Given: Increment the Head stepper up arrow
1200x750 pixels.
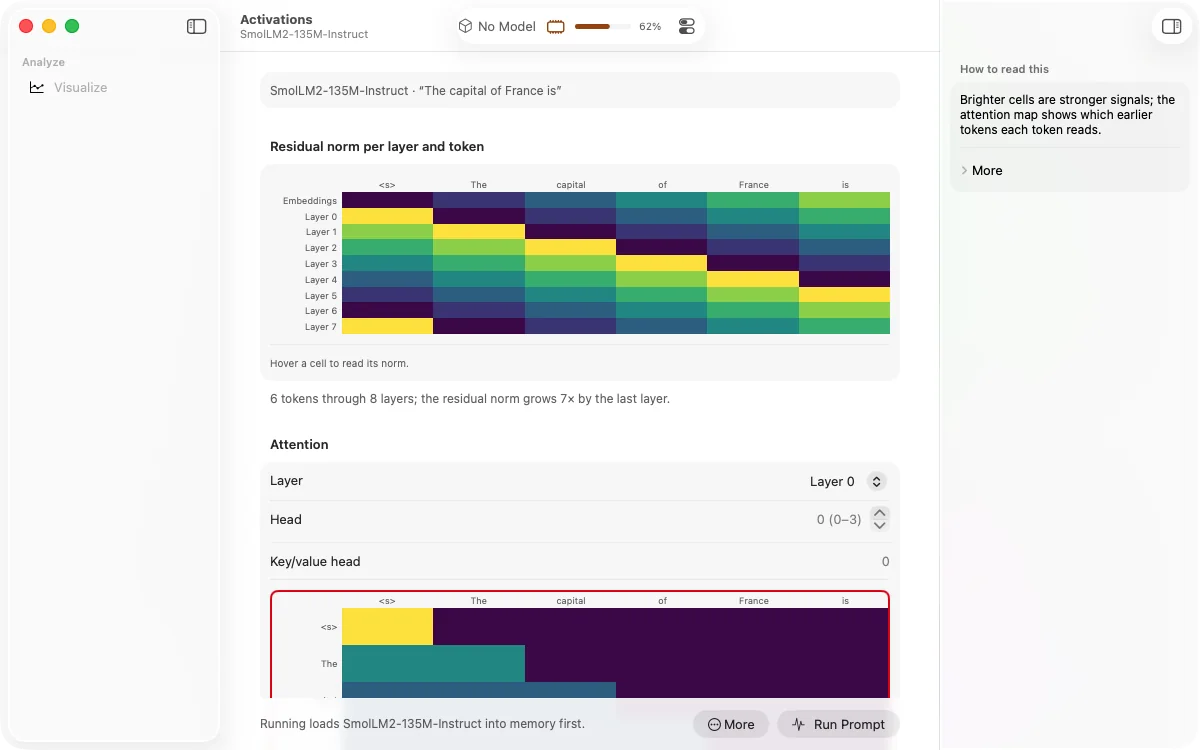Looking at the screenshot, I should pos(880,513).
